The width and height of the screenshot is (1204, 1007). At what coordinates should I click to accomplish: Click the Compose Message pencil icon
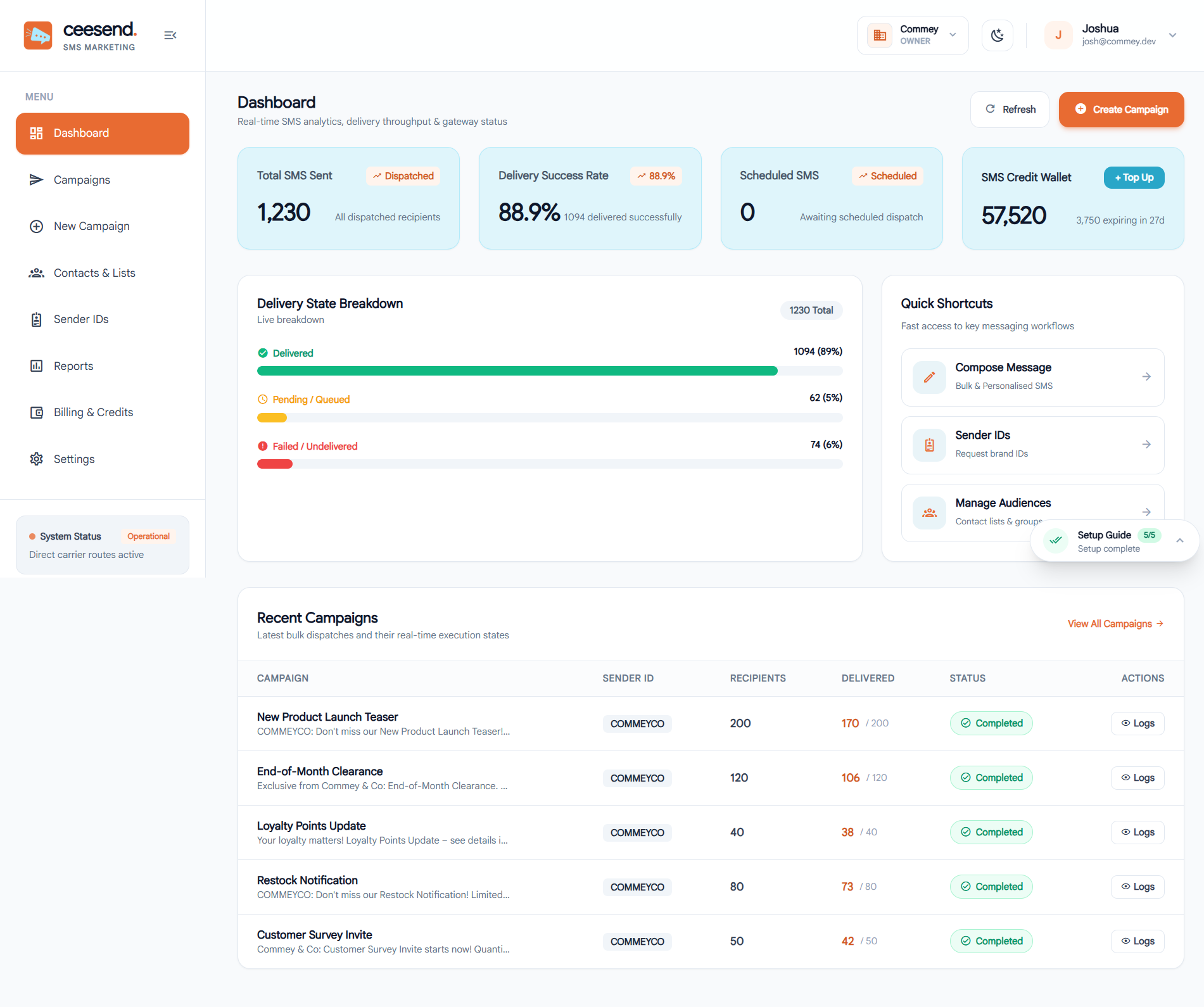[x=929, y=377]
